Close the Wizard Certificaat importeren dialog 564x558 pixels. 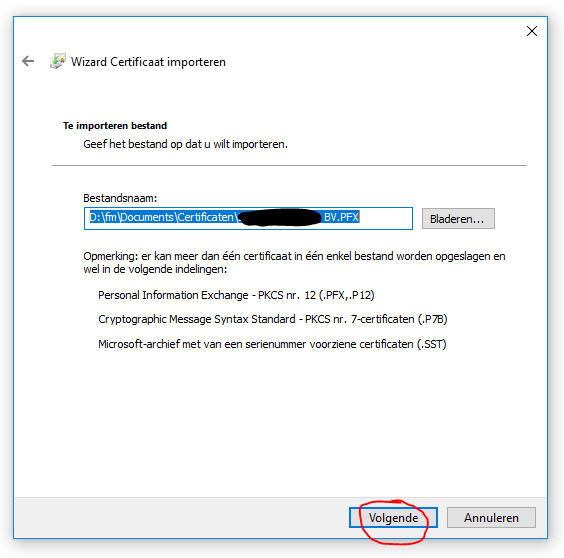click(x=532, y=31)
